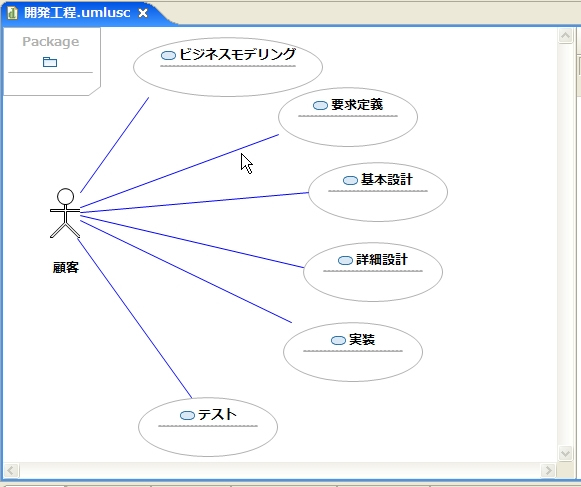Image resolution: width=581 pixels, height=487 pixels.
Task: Select the association line to テスト
Action: [134, 318]
